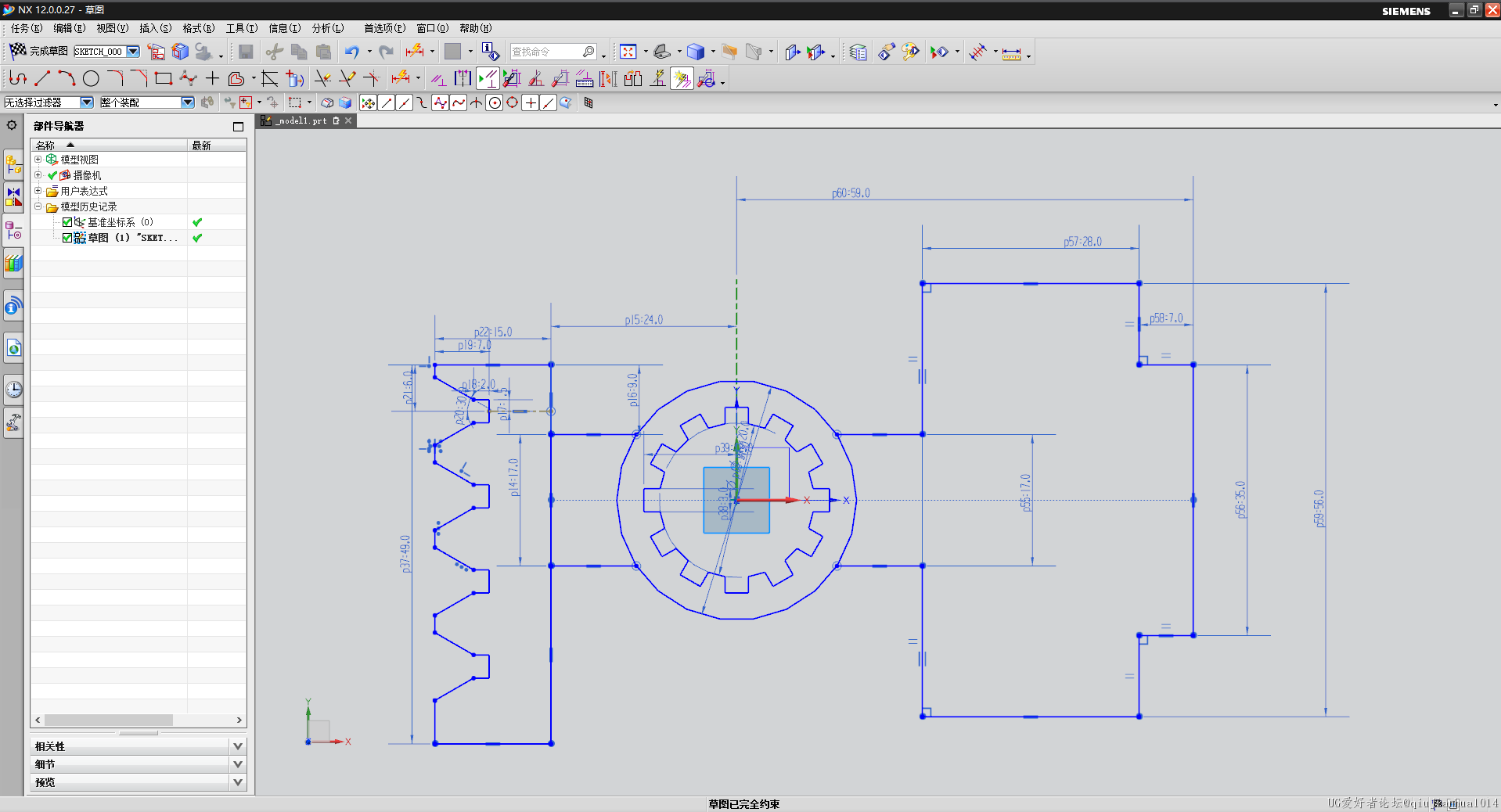Screen dimensions: 1501x812
Task: Select the Rectangle sketch tool
Action: (x=164, y=78)
